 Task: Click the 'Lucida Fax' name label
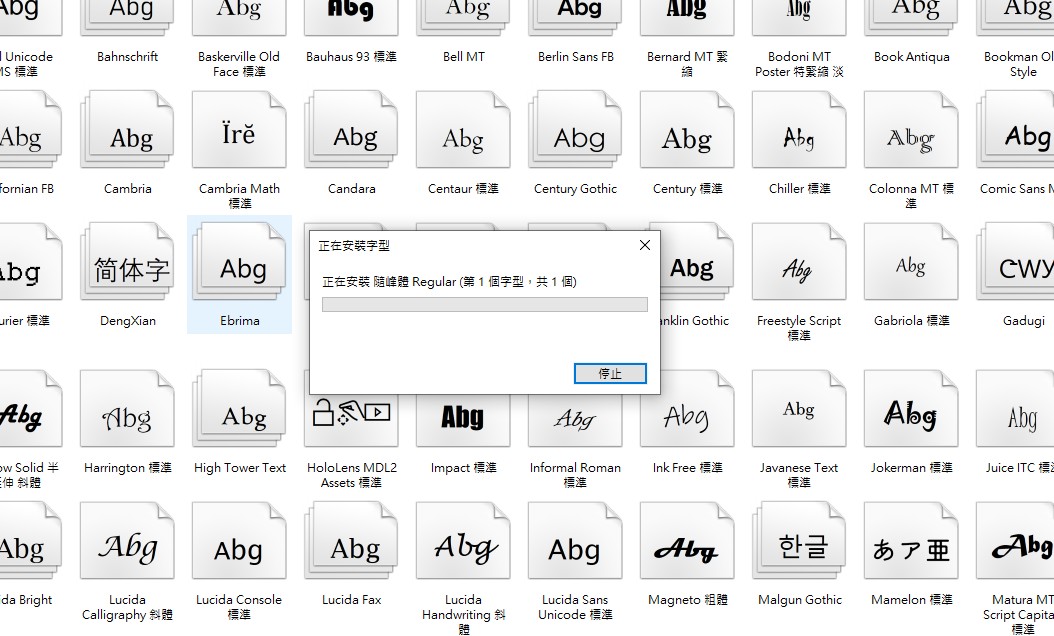351,600
